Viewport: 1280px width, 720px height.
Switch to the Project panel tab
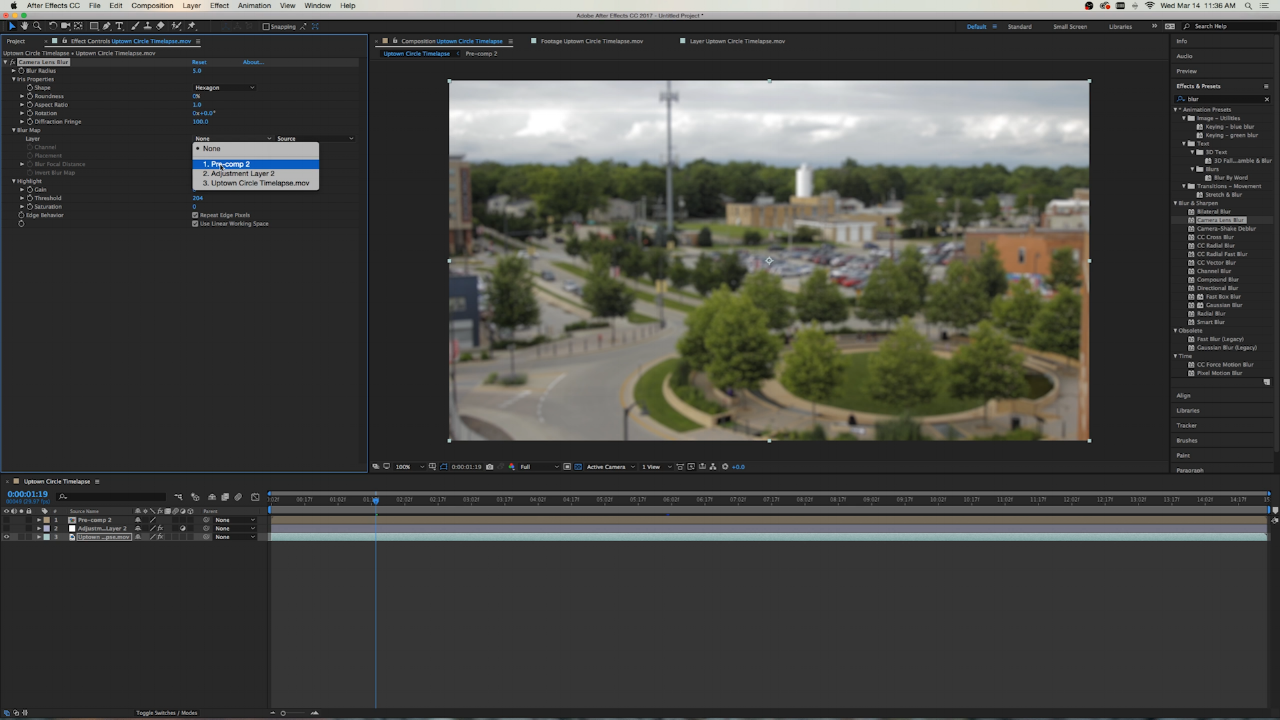click(x=16, y=41)
